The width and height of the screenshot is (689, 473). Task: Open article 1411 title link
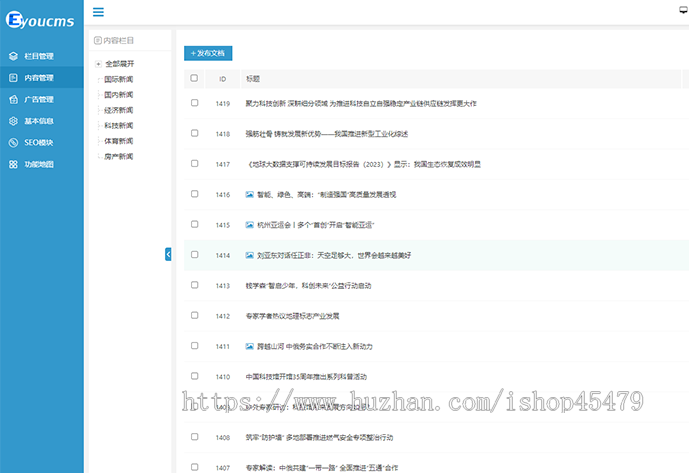pos(315,346)
